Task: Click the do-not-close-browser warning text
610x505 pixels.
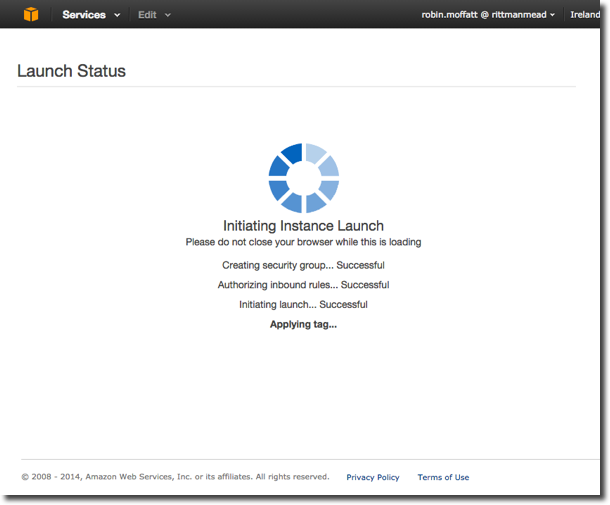Action: click(x=303, y=242)
